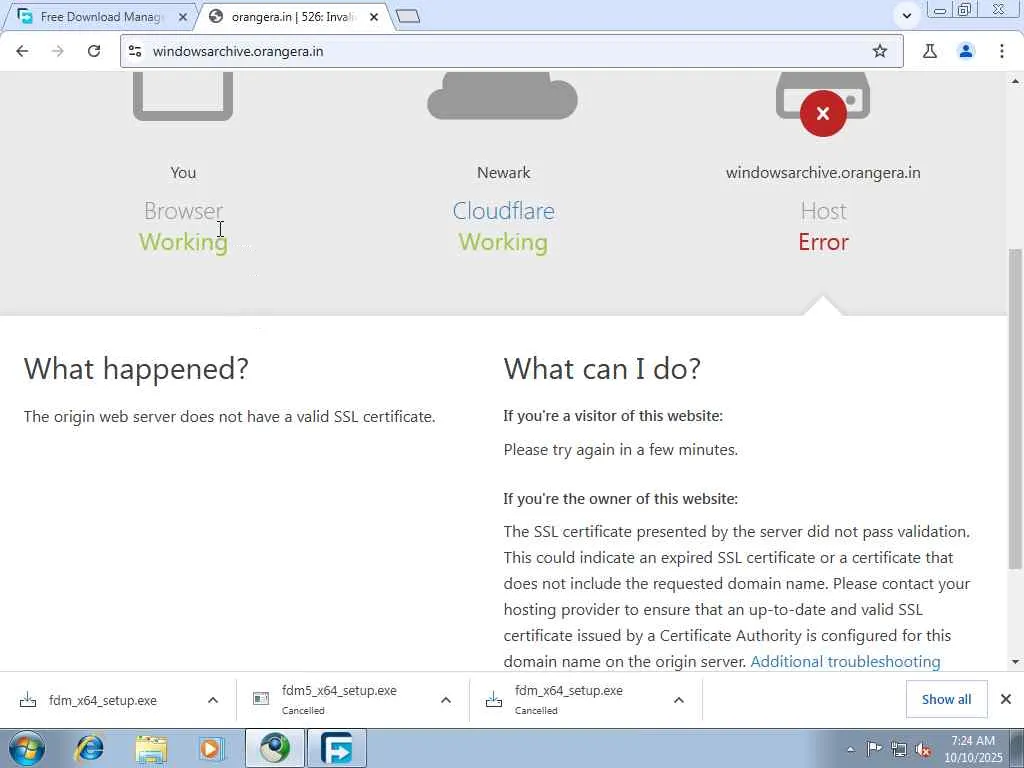Click the red host error X icon

tap(823, 114)
